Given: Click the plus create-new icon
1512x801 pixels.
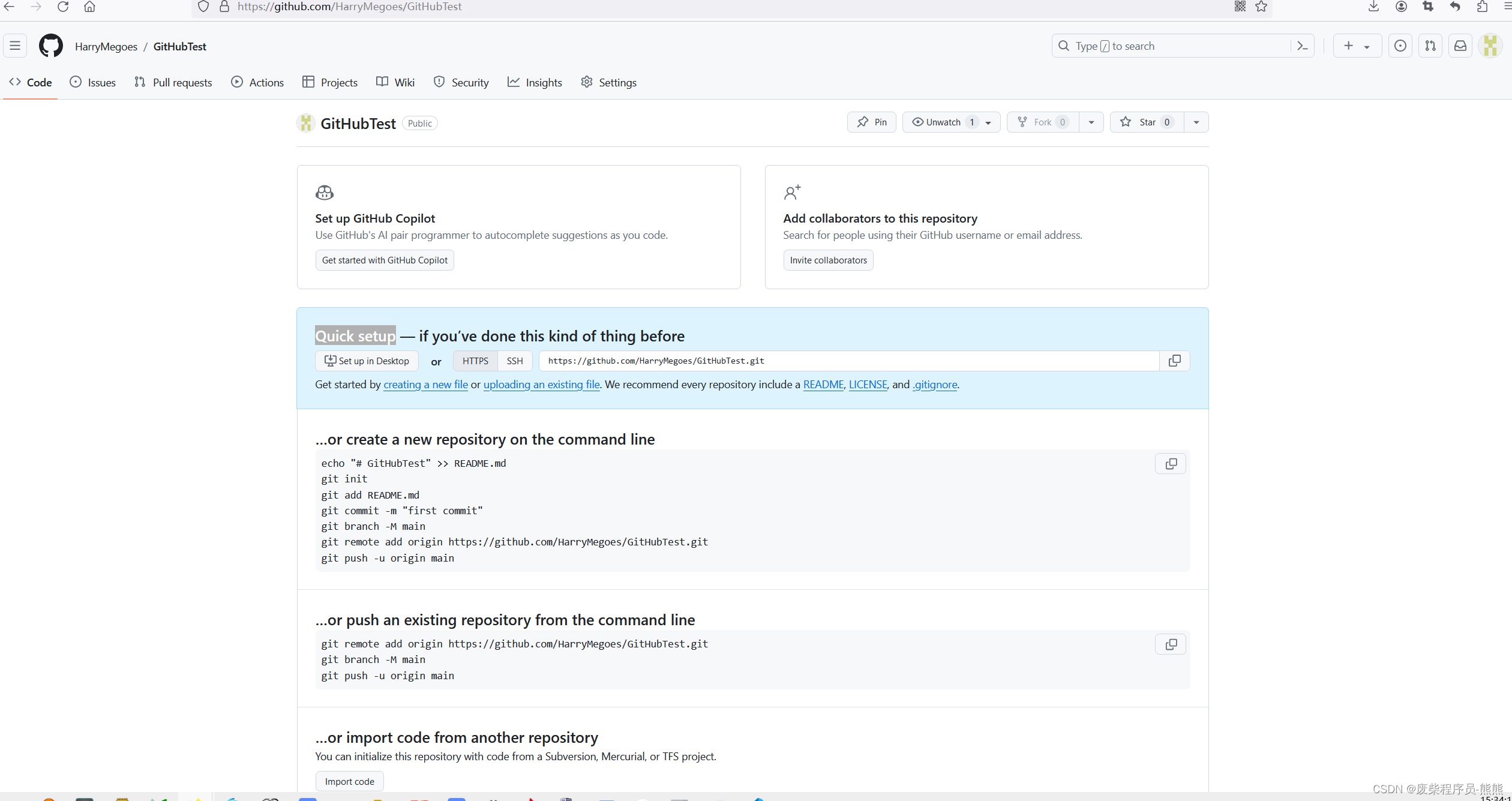Looking at the screenshot, I should (x=1348, y=46).
